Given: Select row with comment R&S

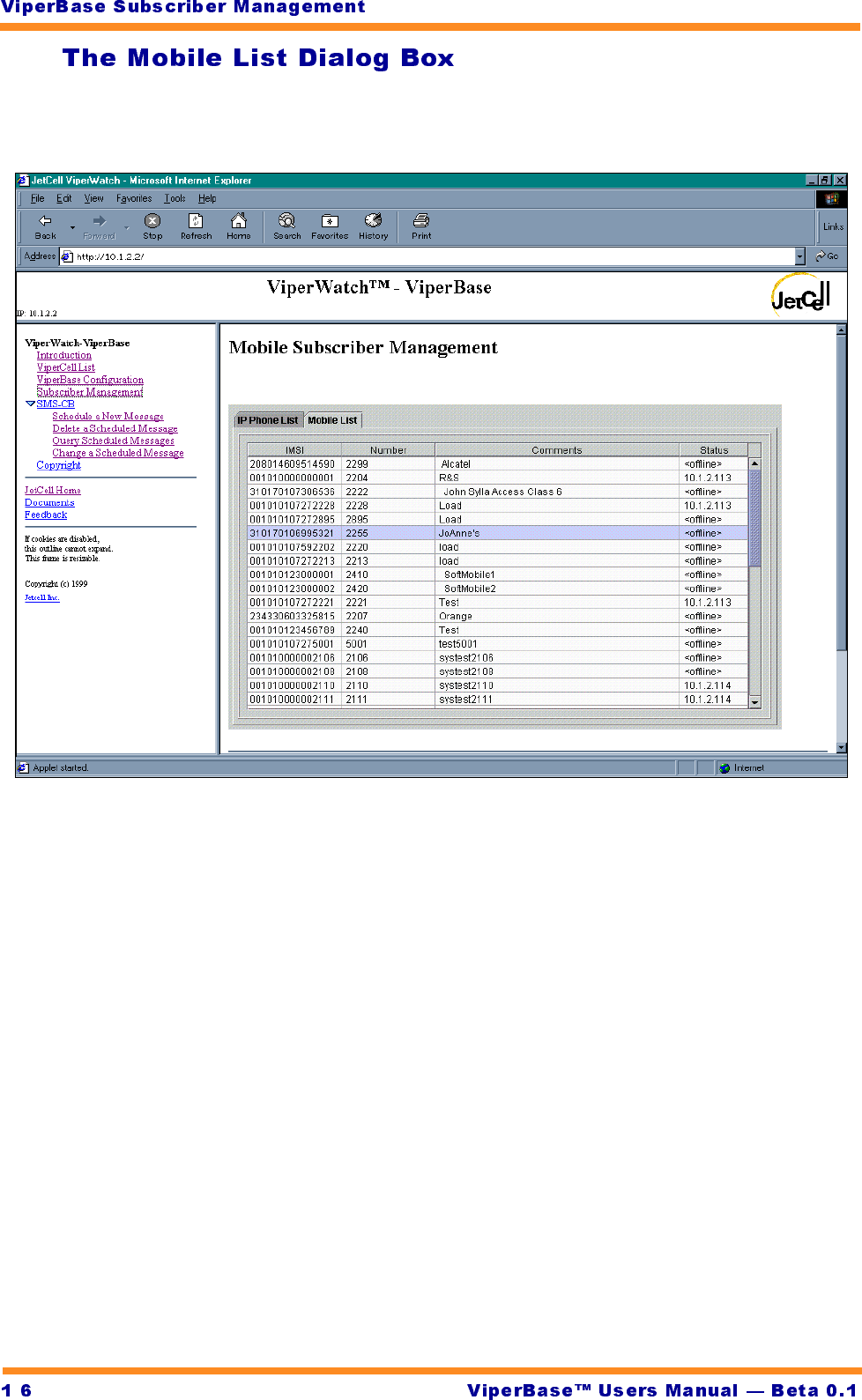Looking at the screenshot, I should click(x=498, y=478).
